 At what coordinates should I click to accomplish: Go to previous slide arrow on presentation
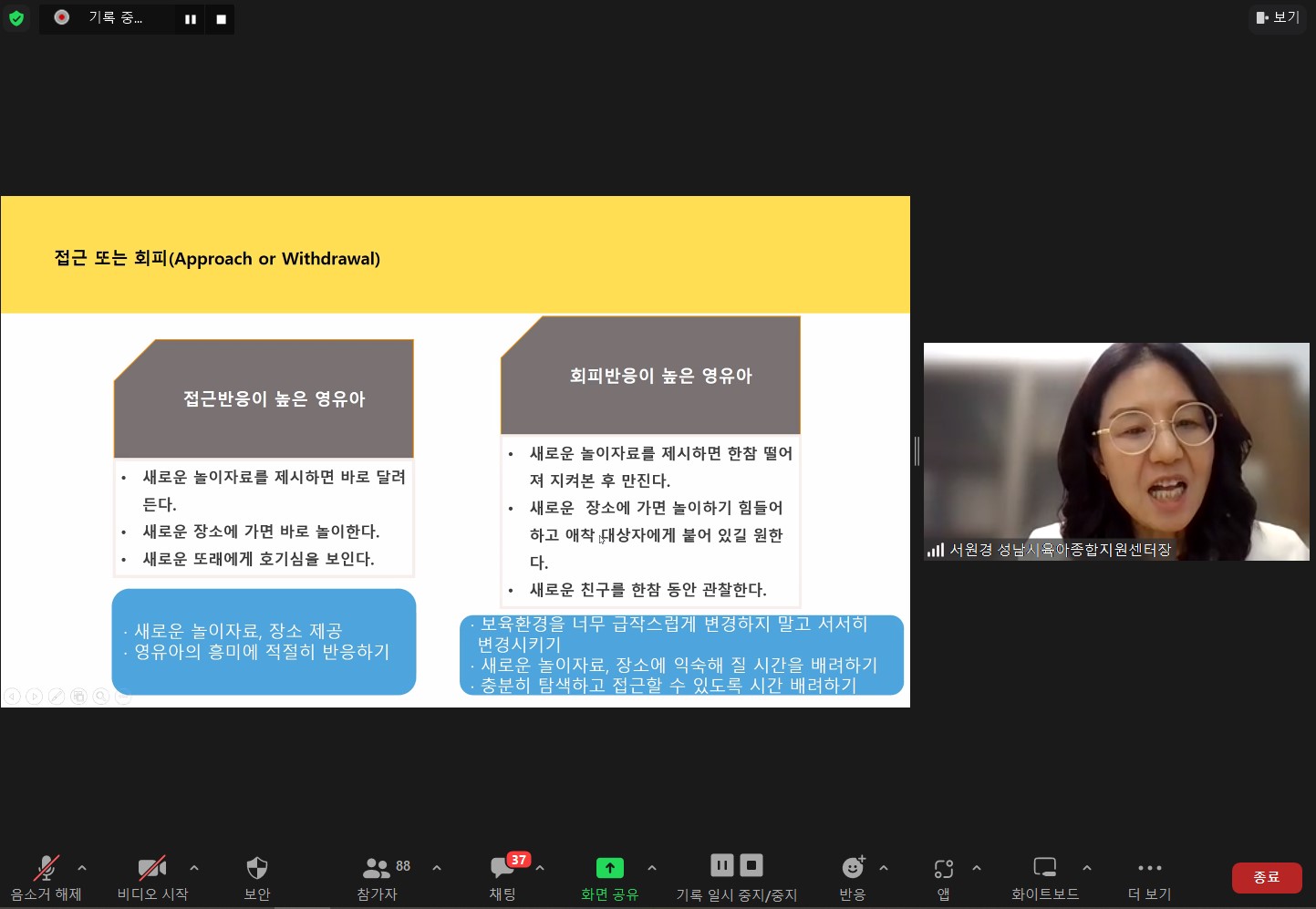(12, 697)
